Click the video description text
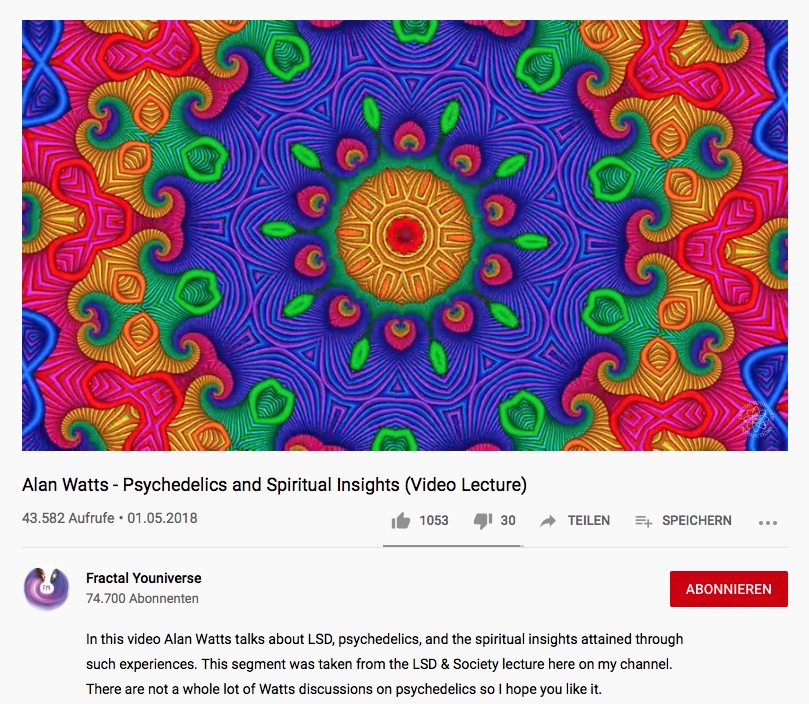 tap(384, 664)
